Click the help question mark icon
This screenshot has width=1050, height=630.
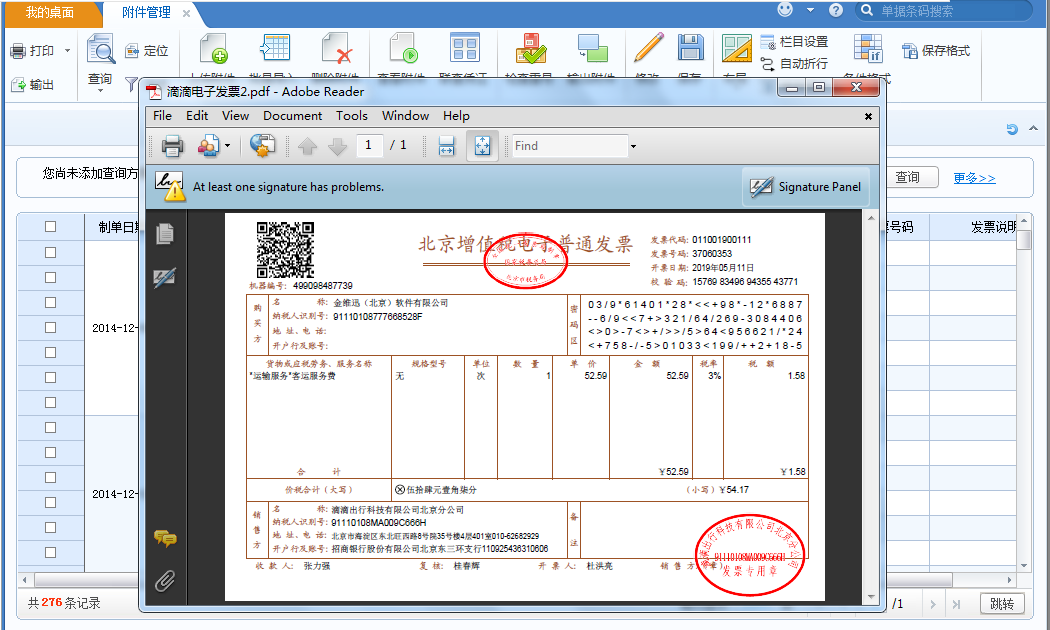point(836,10)
